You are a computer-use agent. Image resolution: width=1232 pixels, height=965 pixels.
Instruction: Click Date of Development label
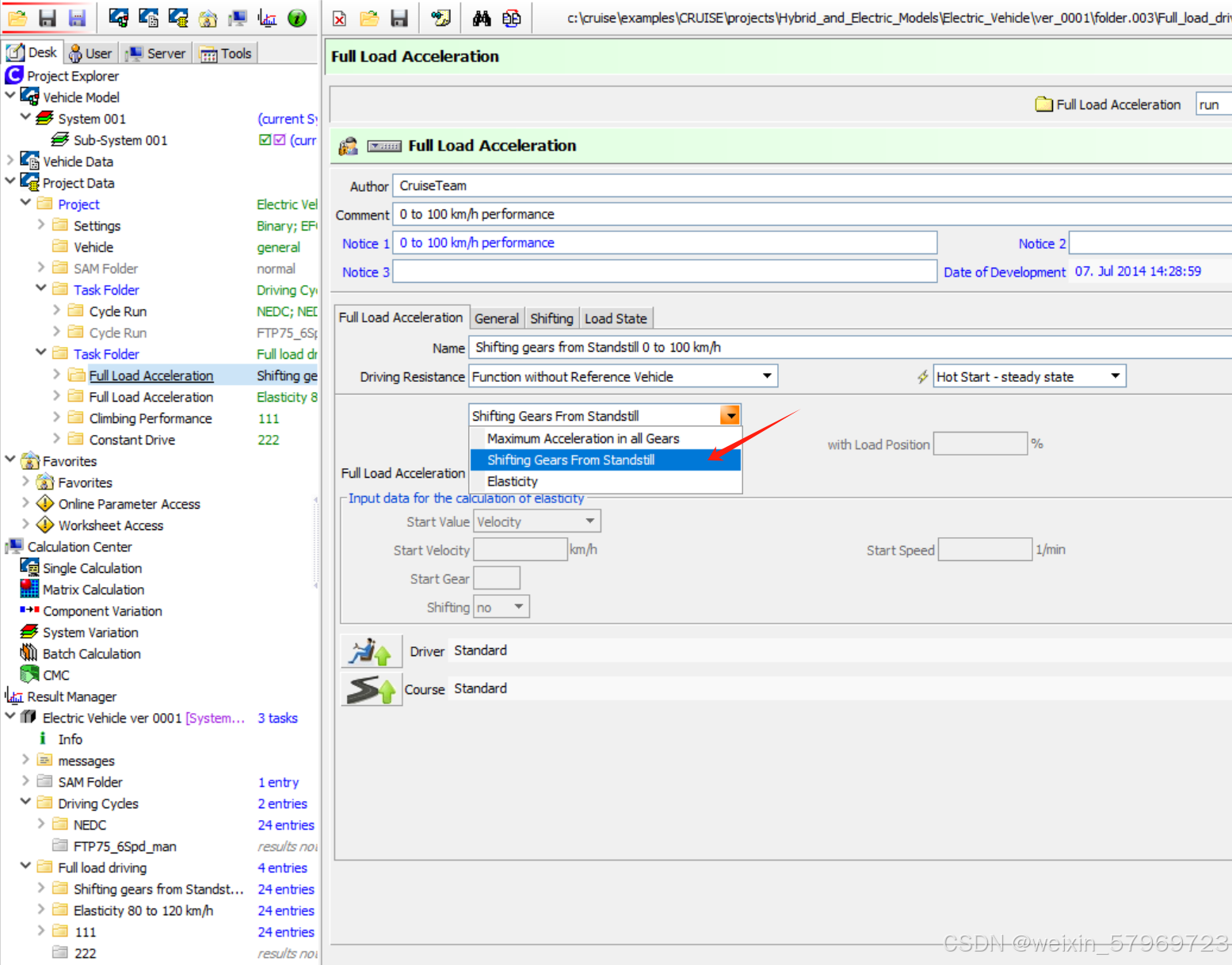coord(1005,272)
